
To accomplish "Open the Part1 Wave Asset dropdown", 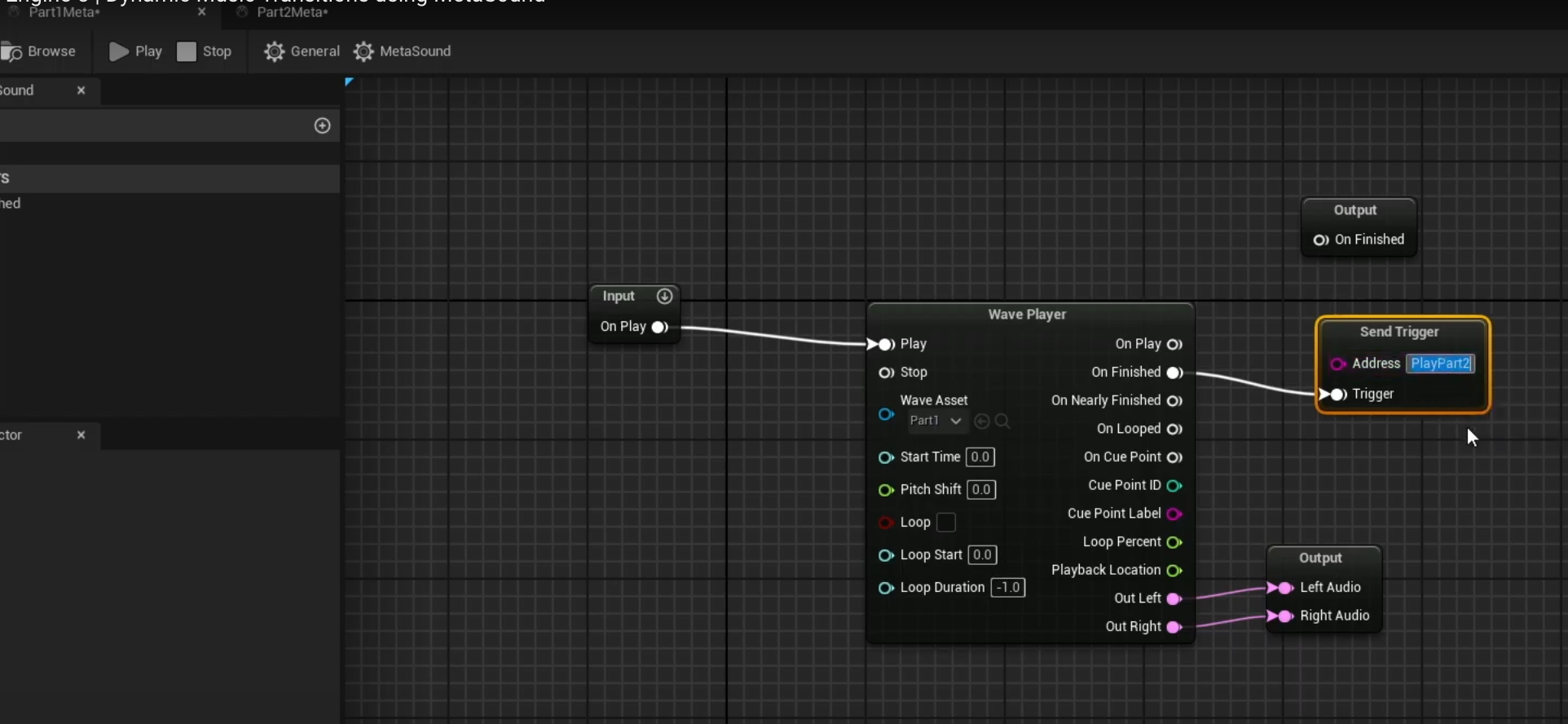I will (936, 422).
